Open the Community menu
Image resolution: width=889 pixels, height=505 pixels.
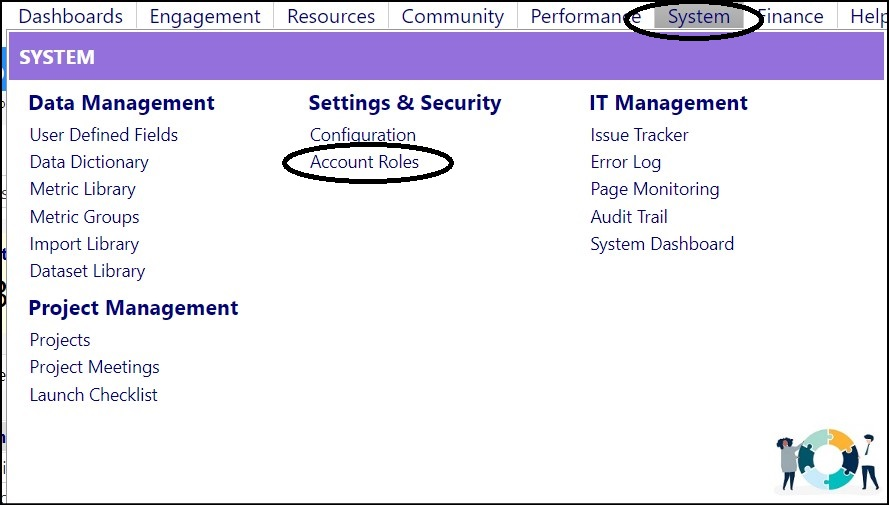click(452, 16)
